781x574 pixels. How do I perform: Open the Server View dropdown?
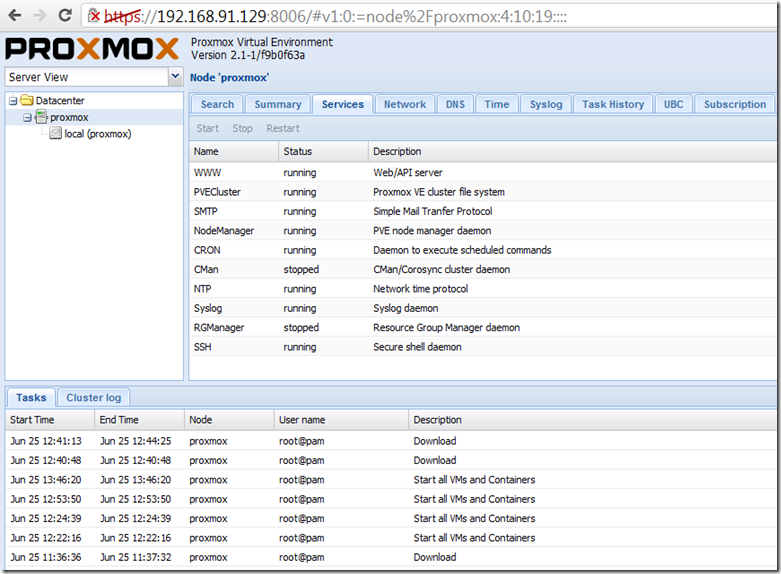pyautogui.click(x=175, y=77)
